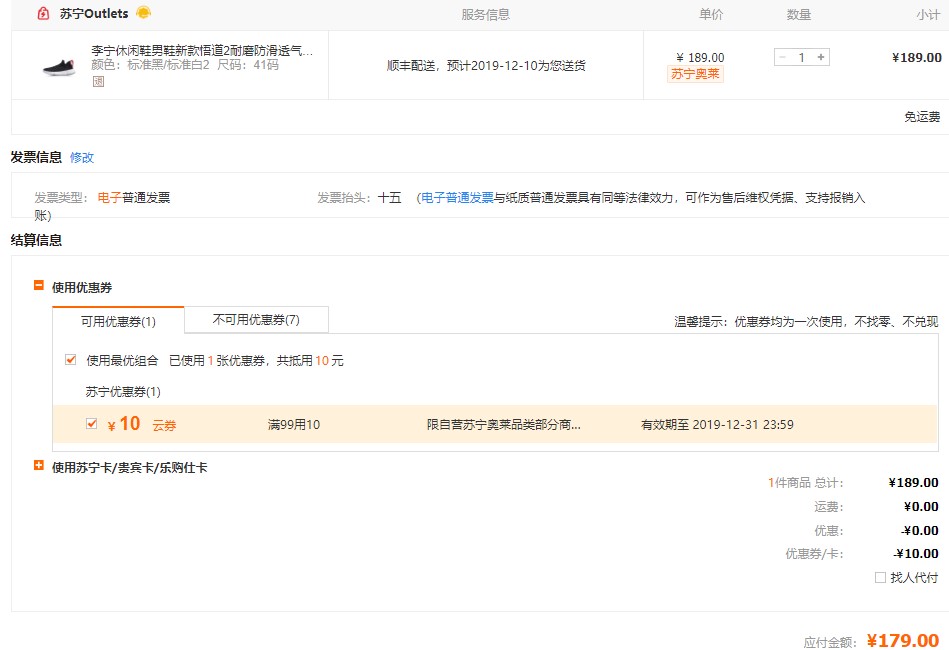Image resolution: width=949 pixels, height=650 pixels.
Task: Enable the 找人代付 checkbox
Action: click(x=880, y=577)
